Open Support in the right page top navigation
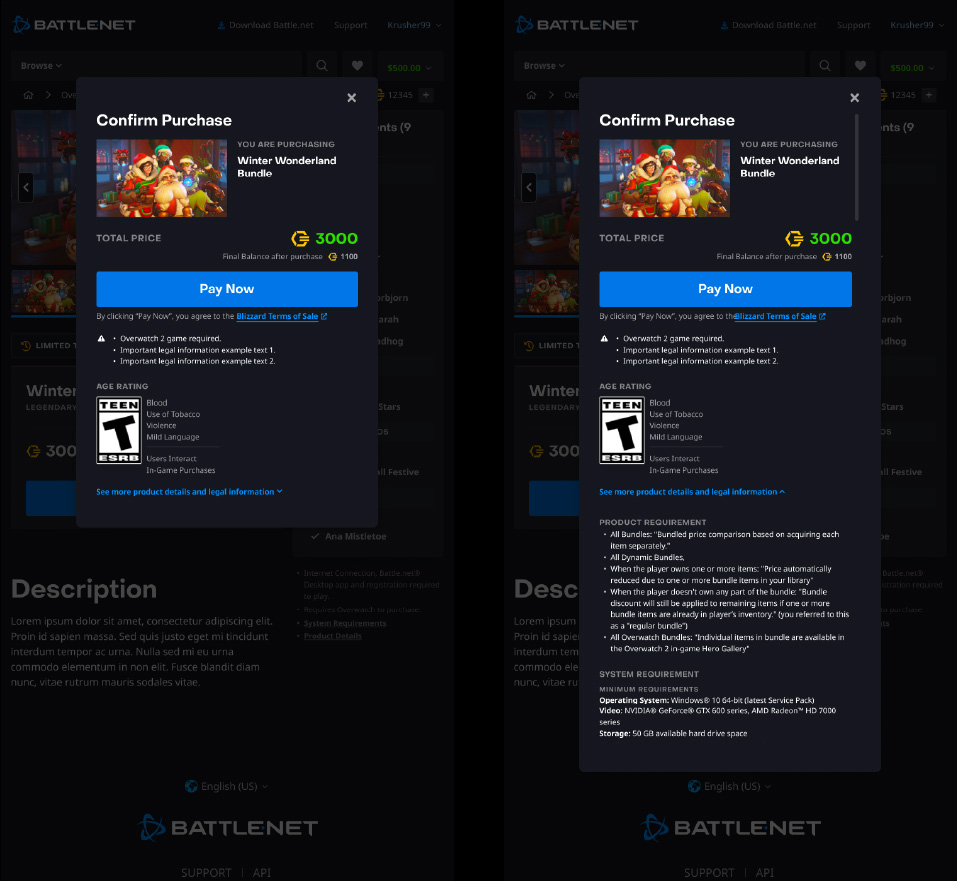 (853, 25)
